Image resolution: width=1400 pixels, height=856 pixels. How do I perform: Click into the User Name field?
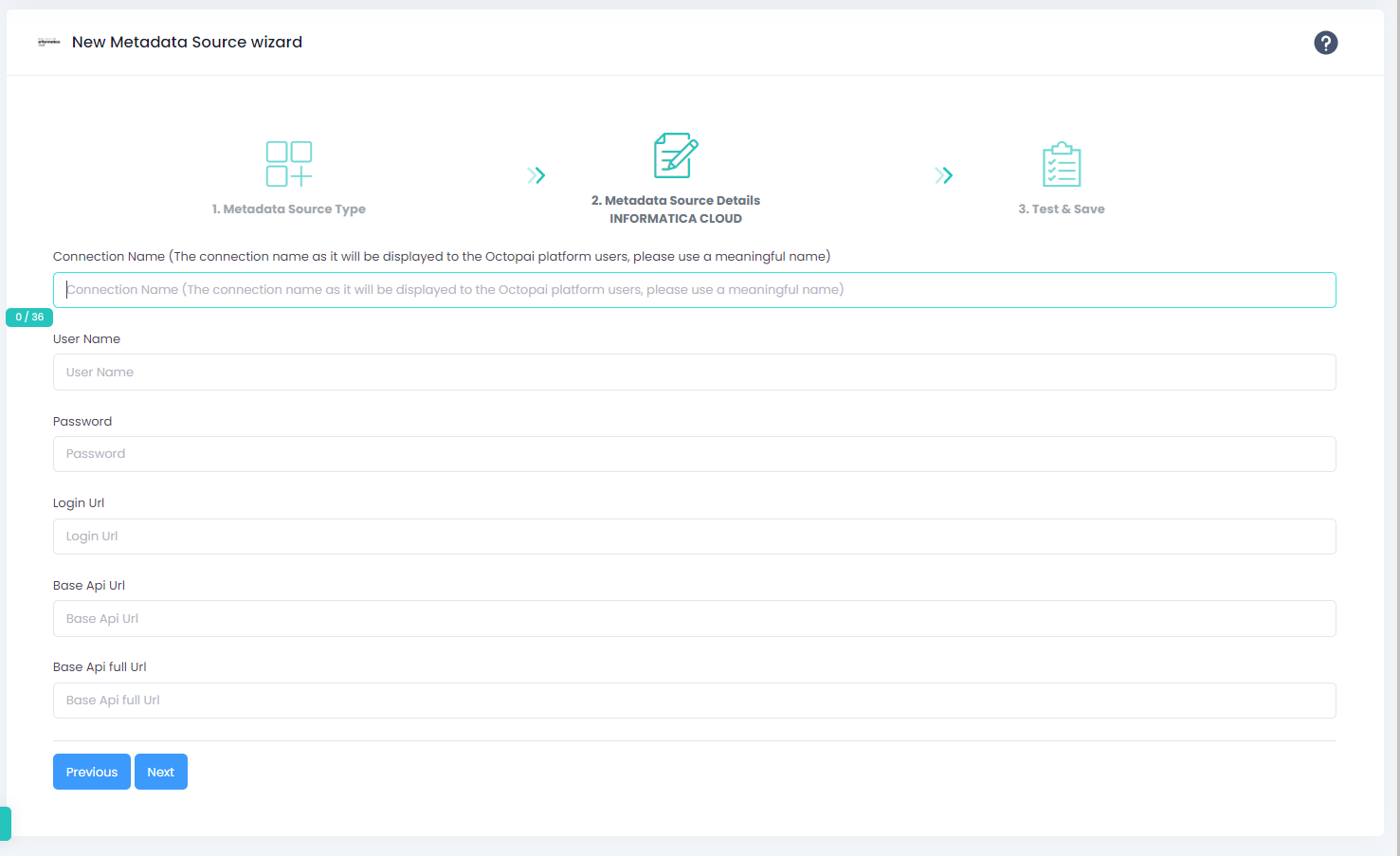694,373
